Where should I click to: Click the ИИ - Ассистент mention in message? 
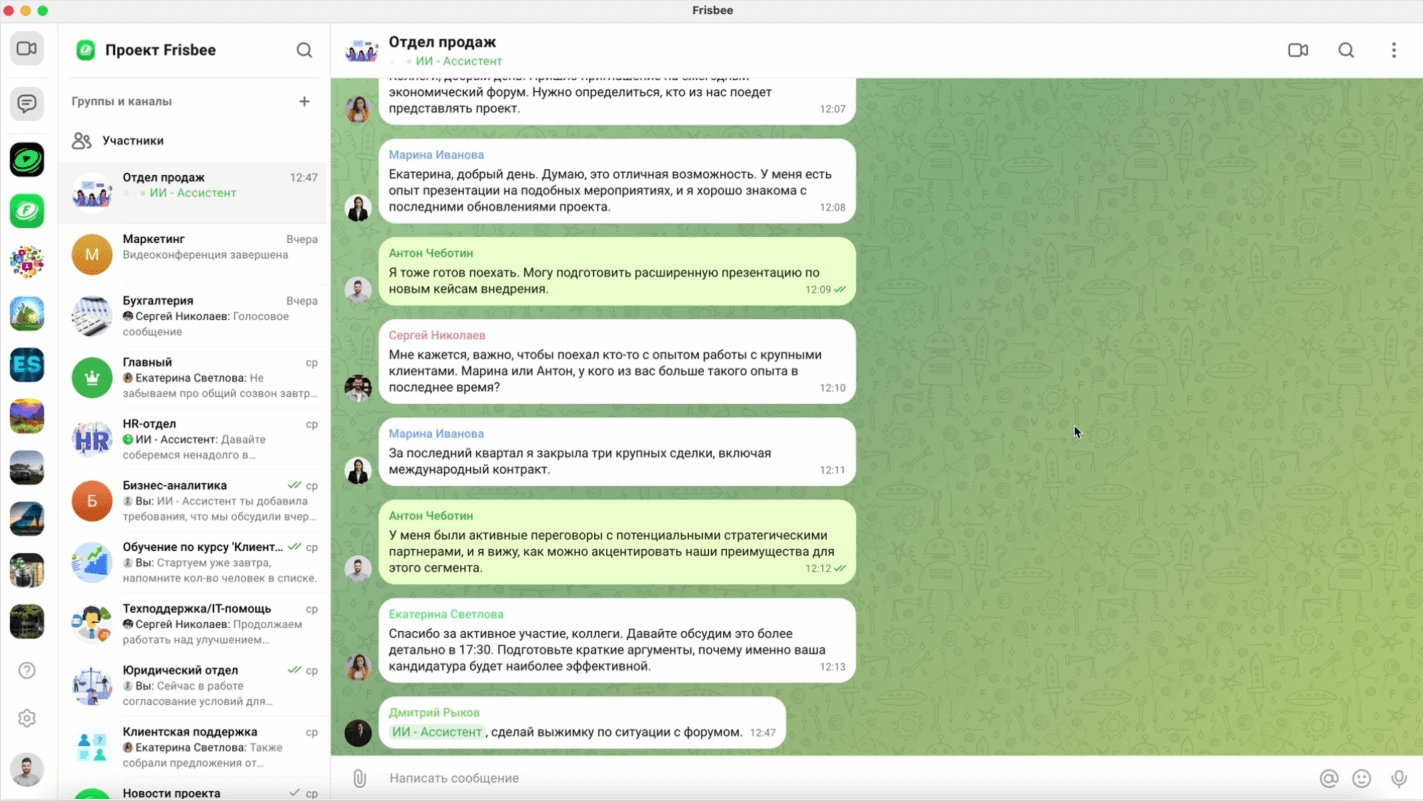coord(437,732)
